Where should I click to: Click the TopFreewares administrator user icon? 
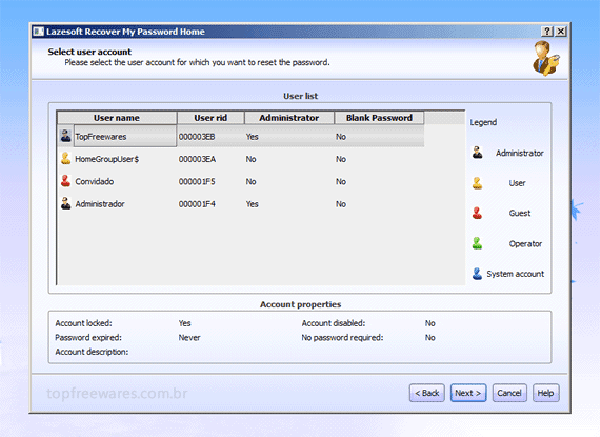coord(66,136)
